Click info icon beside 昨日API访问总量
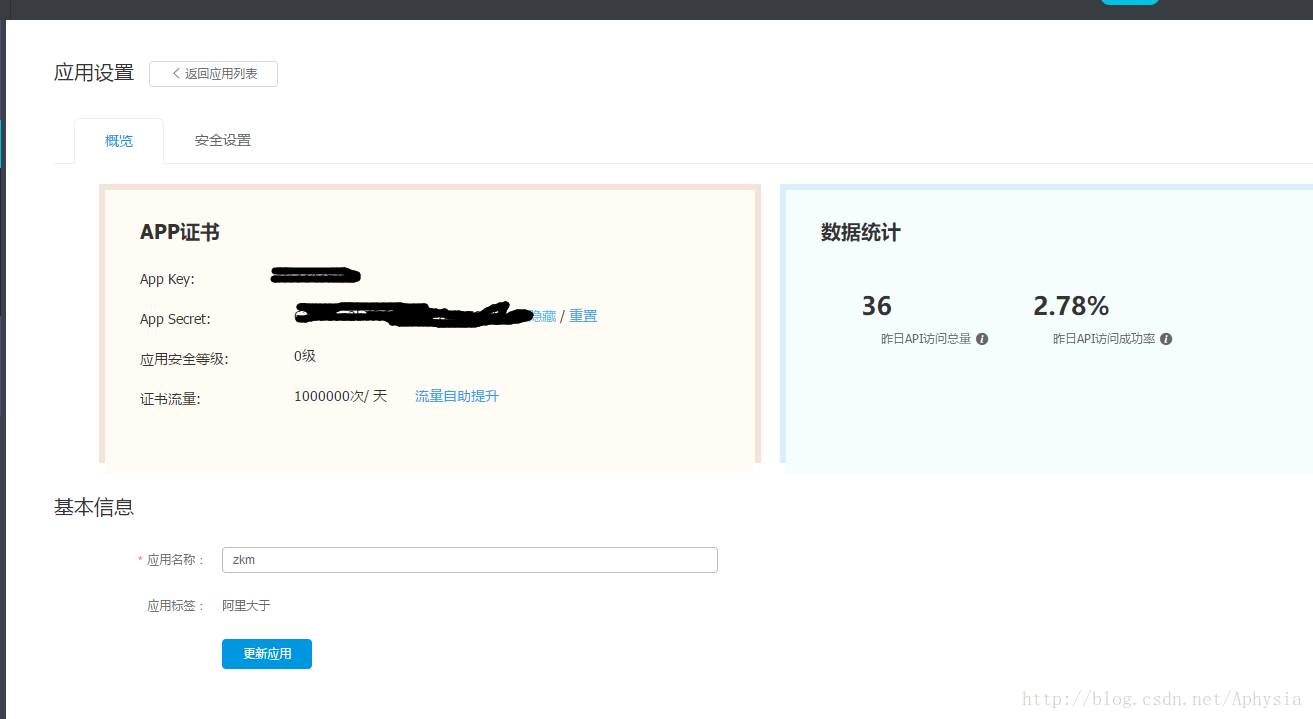This screenshot has height=719, width=1313. pyautogui.click(x=982, y=339)
